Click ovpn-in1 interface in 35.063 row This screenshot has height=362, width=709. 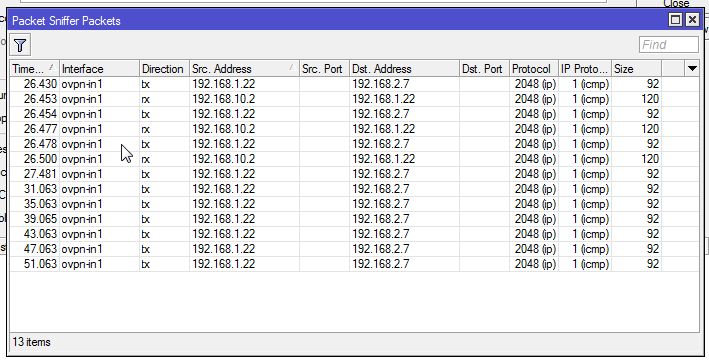click(82, 204)
